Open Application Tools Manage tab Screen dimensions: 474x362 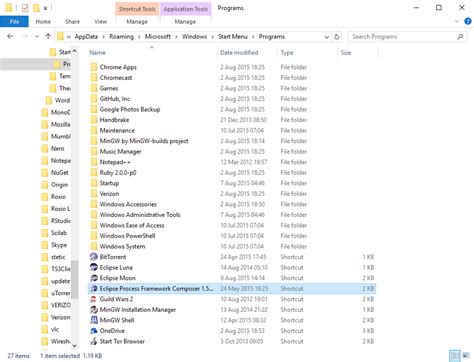(x=185, y=22)
